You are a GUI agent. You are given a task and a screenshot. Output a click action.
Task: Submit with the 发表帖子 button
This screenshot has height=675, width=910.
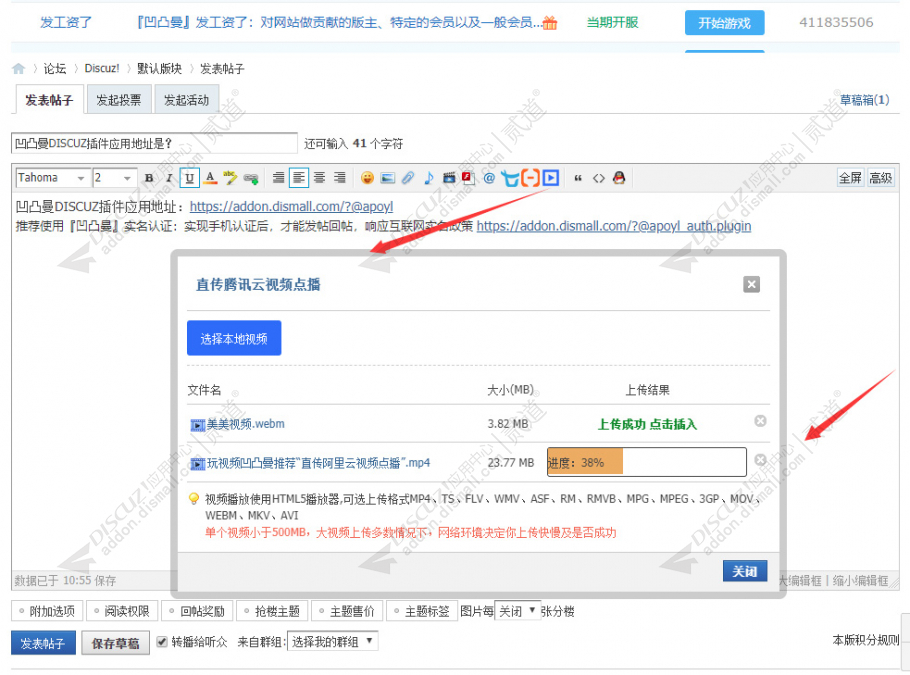tap(43, 643)
